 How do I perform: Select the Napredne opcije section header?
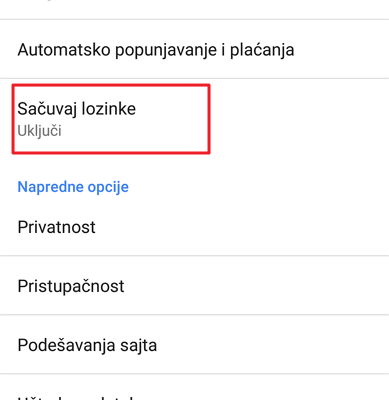(73, 187)
